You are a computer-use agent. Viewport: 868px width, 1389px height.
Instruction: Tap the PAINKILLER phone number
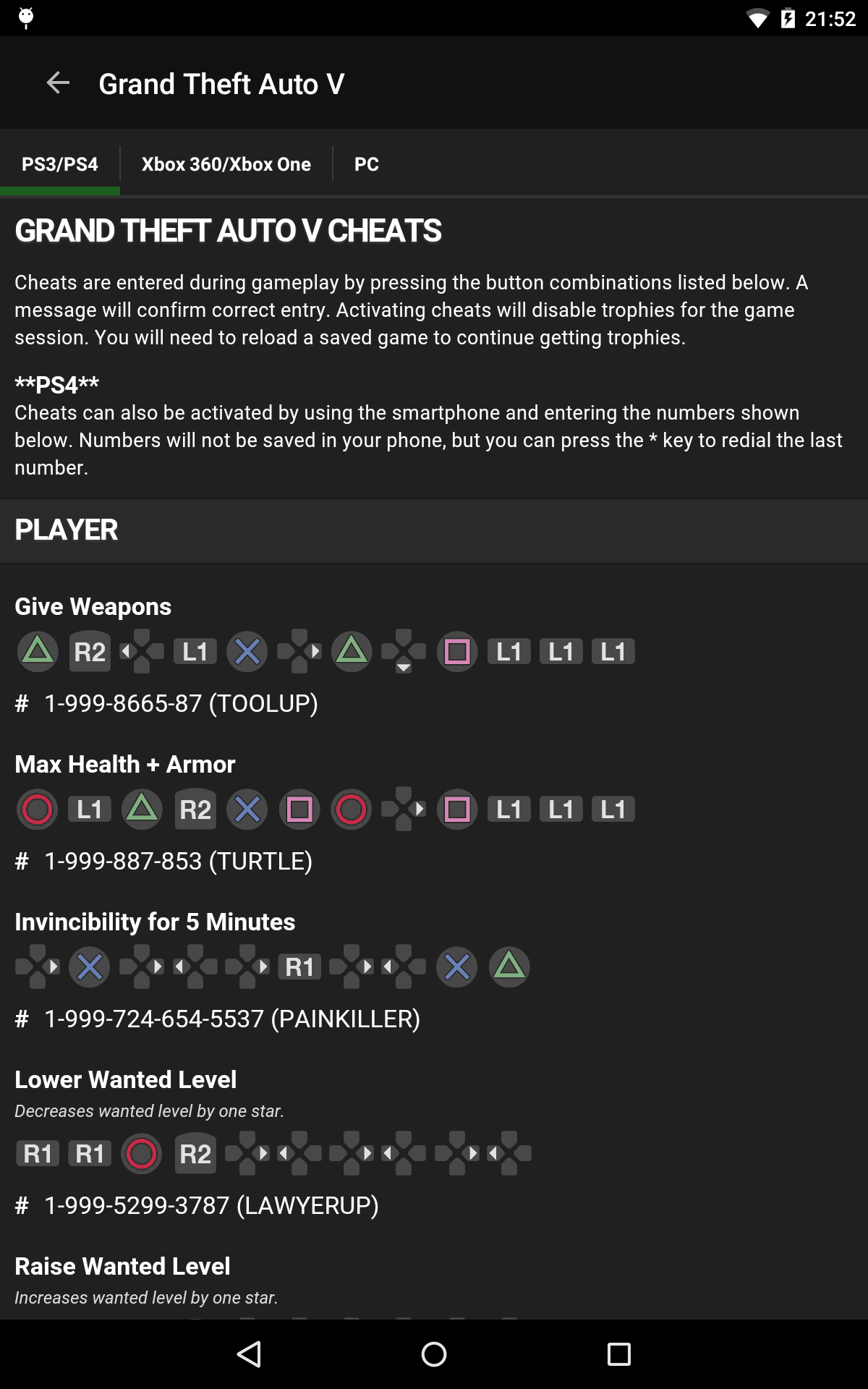point(231,1019)
